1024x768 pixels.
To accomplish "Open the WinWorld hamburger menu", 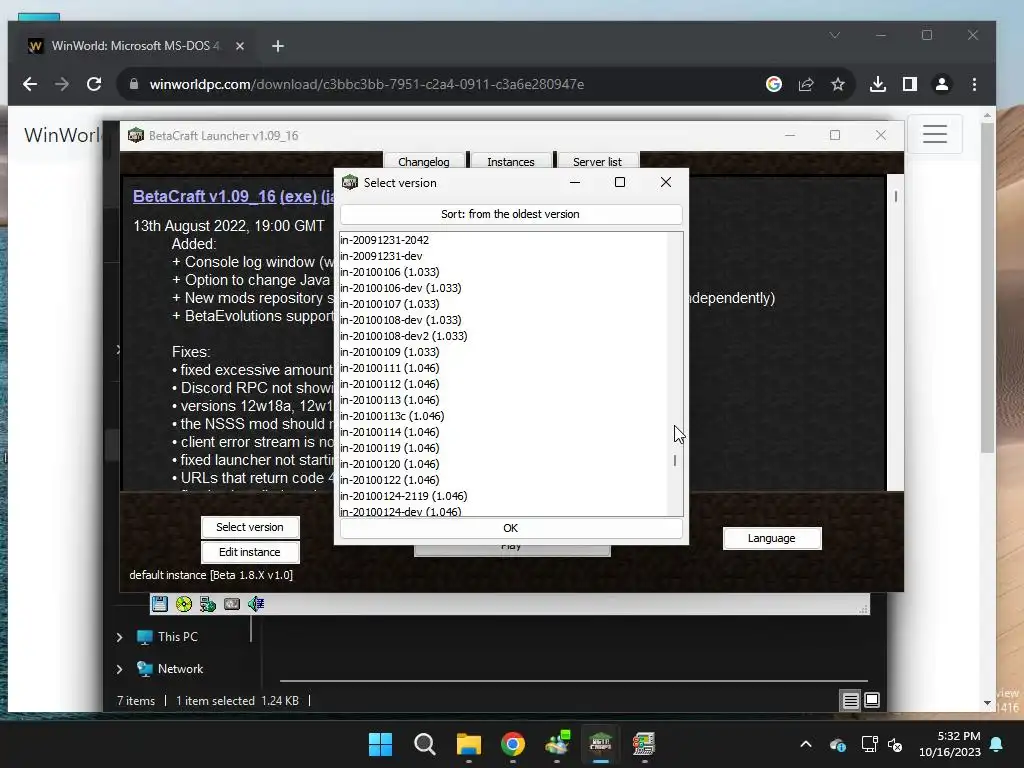I will point(935,134).
